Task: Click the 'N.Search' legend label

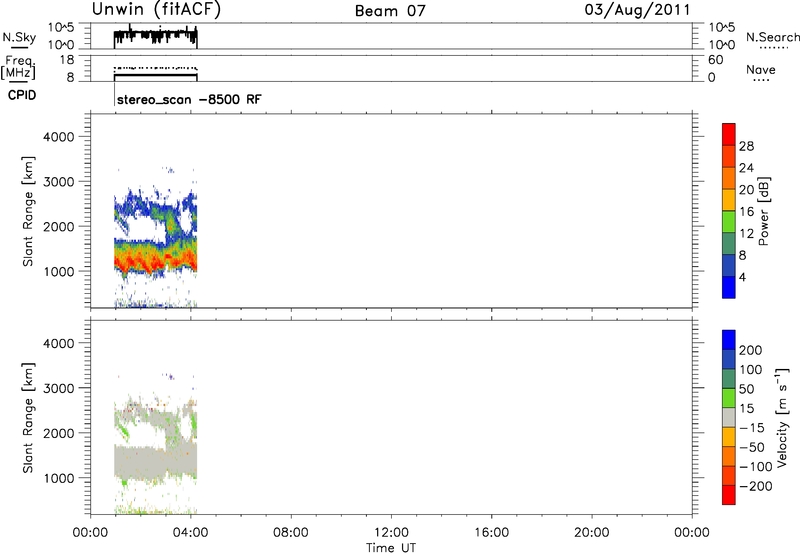Action: pos(773,37)
